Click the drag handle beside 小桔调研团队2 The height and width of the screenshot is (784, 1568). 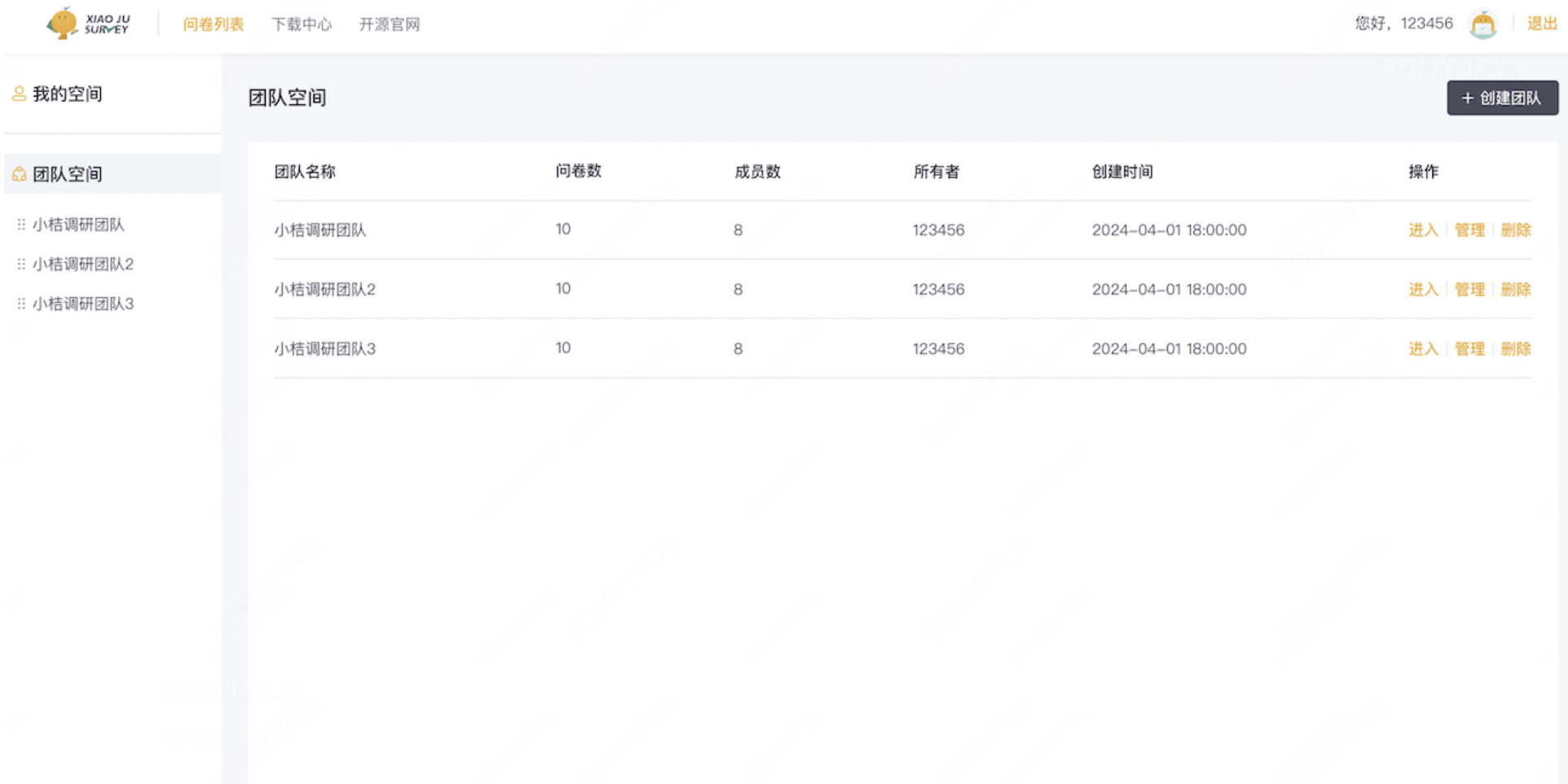20,264
